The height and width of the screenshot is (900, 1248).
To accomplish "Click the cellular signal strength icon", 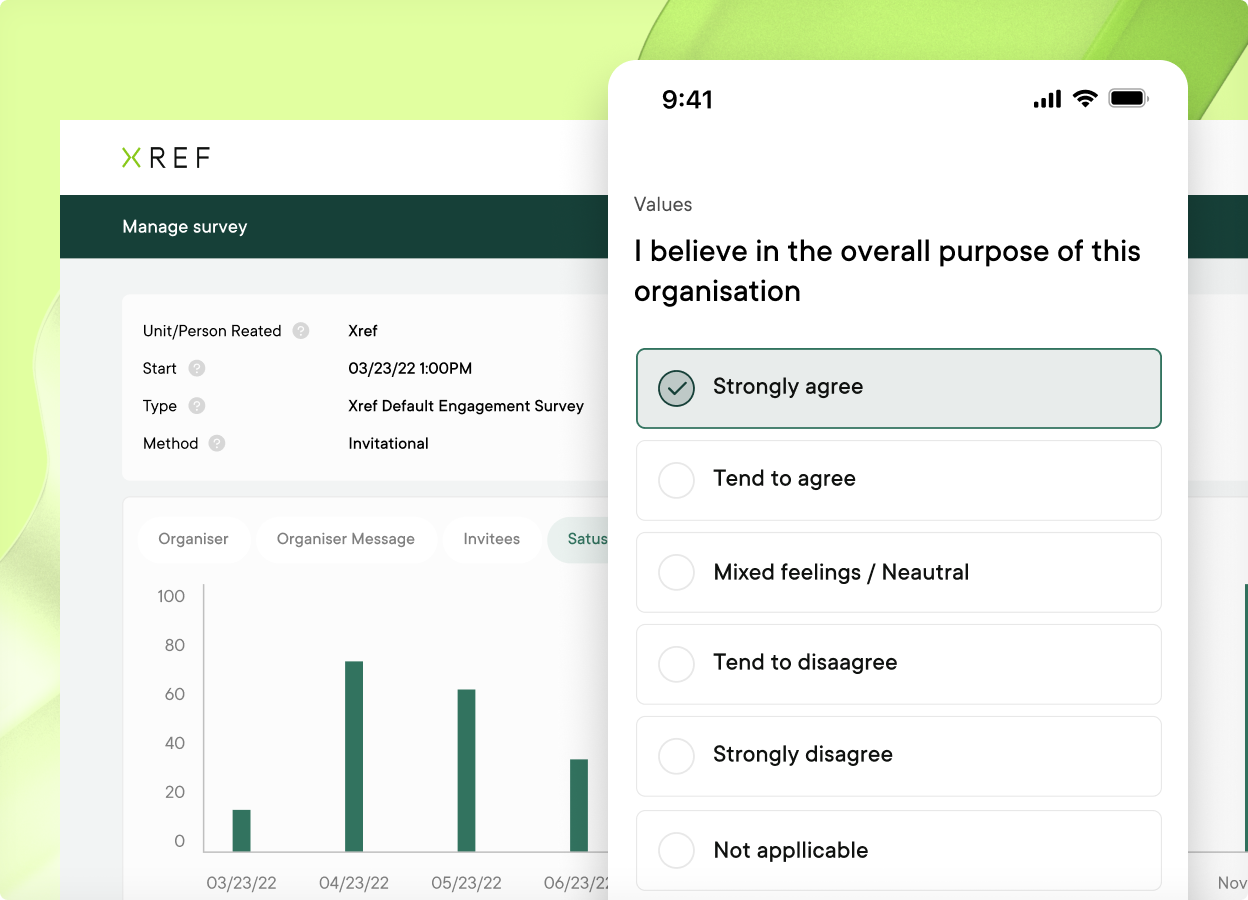I will pos(1047,98).
